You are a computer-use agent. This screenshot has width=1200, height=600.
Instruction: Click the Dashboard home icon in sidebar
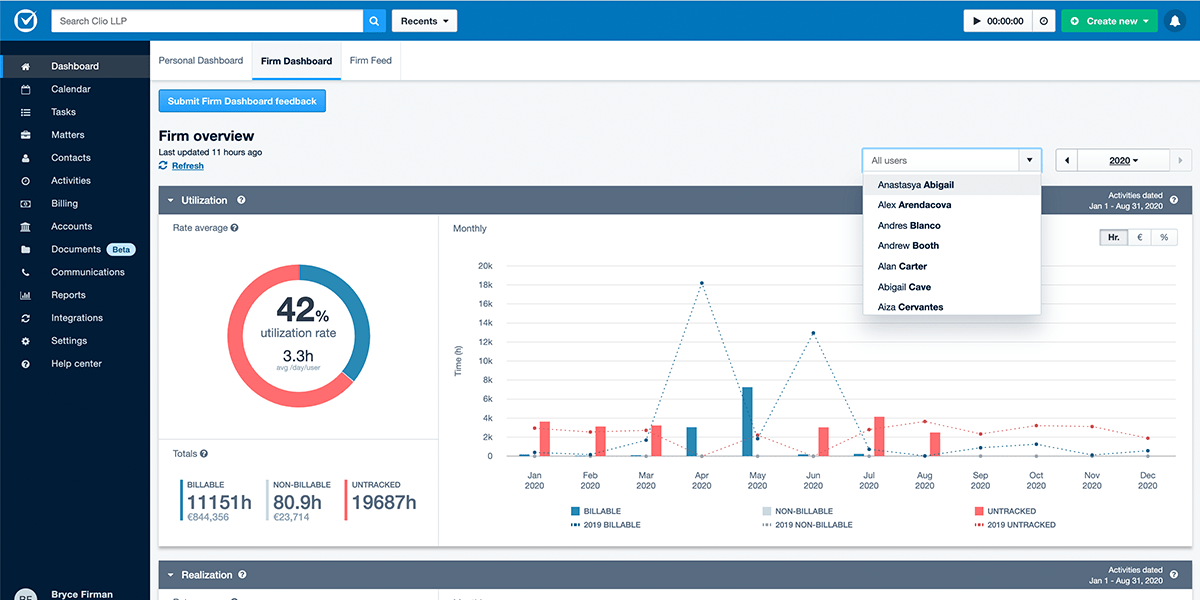[26, 66]
